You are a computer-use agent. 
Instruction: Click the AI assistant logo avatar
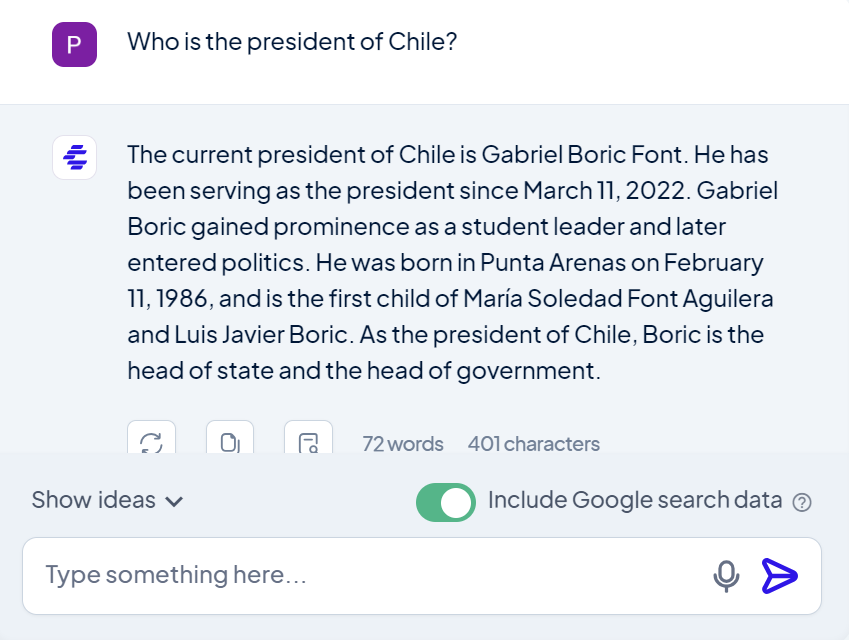click(x=74, y=157)
